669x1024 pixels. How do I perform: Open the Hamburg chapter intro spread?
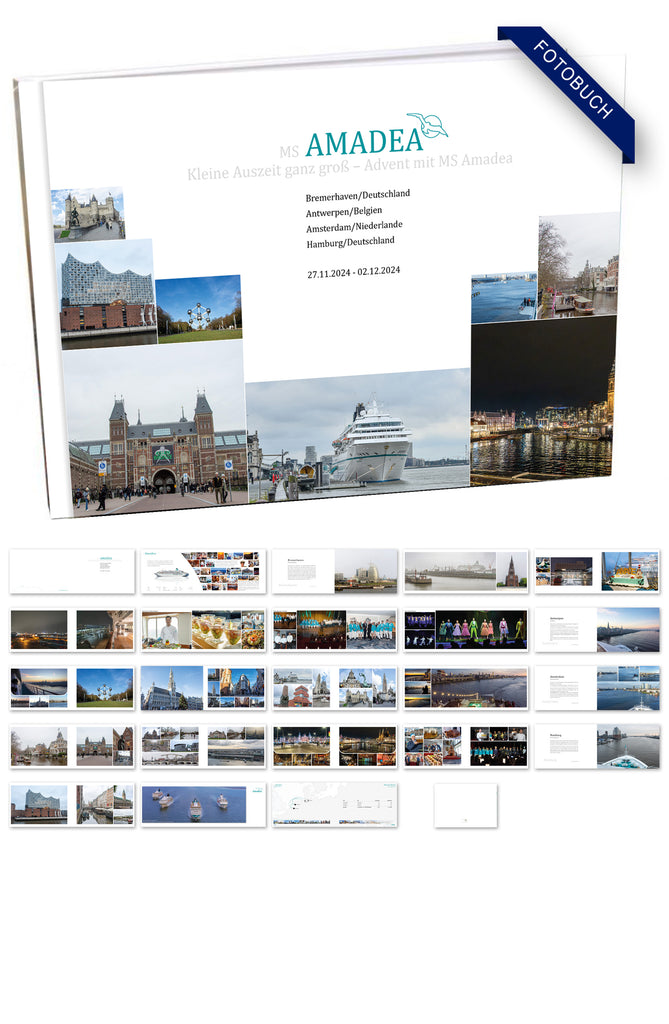point(597,746)
